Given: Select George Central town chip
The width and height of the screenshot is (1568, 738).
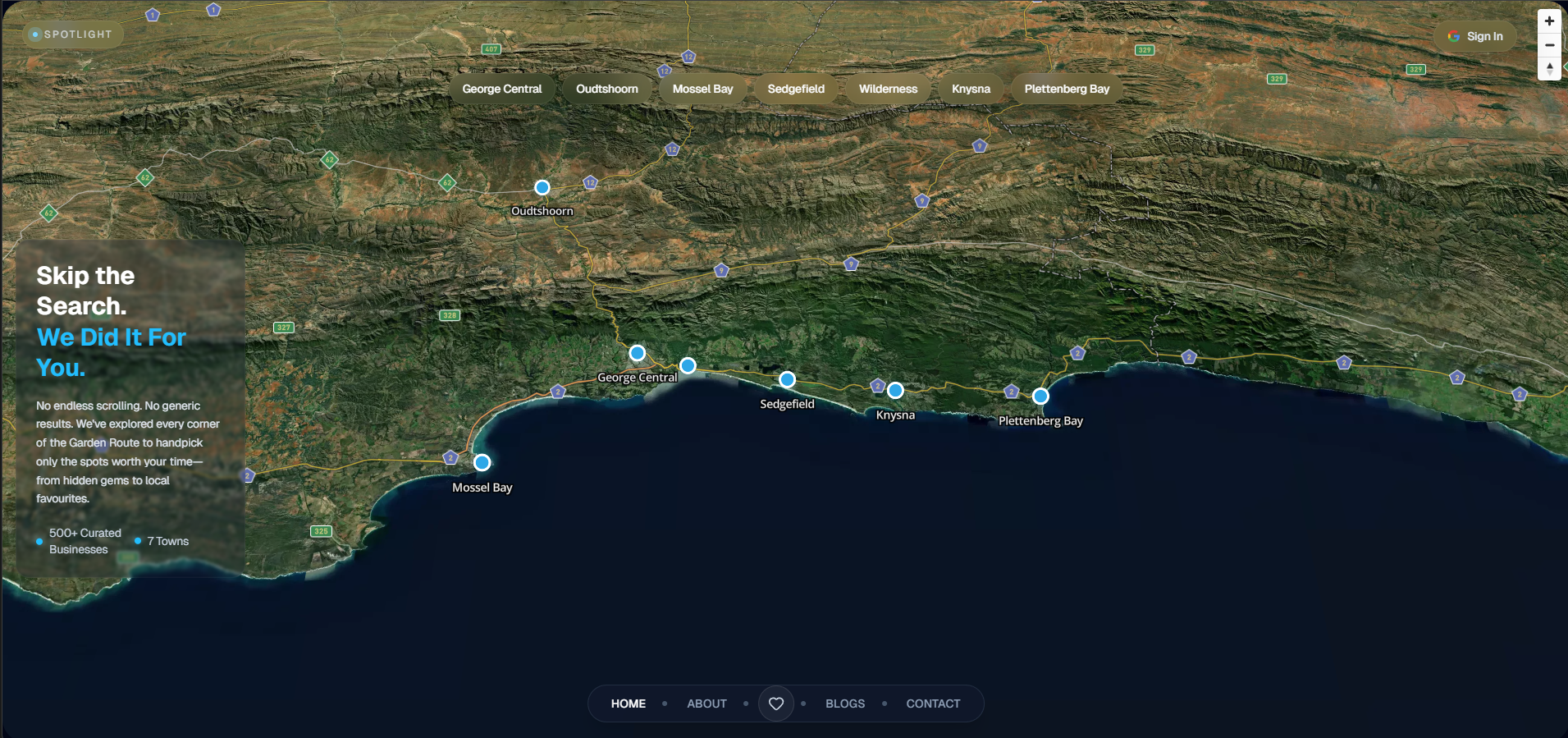Looking at the screenshot, I should (501, 89).
